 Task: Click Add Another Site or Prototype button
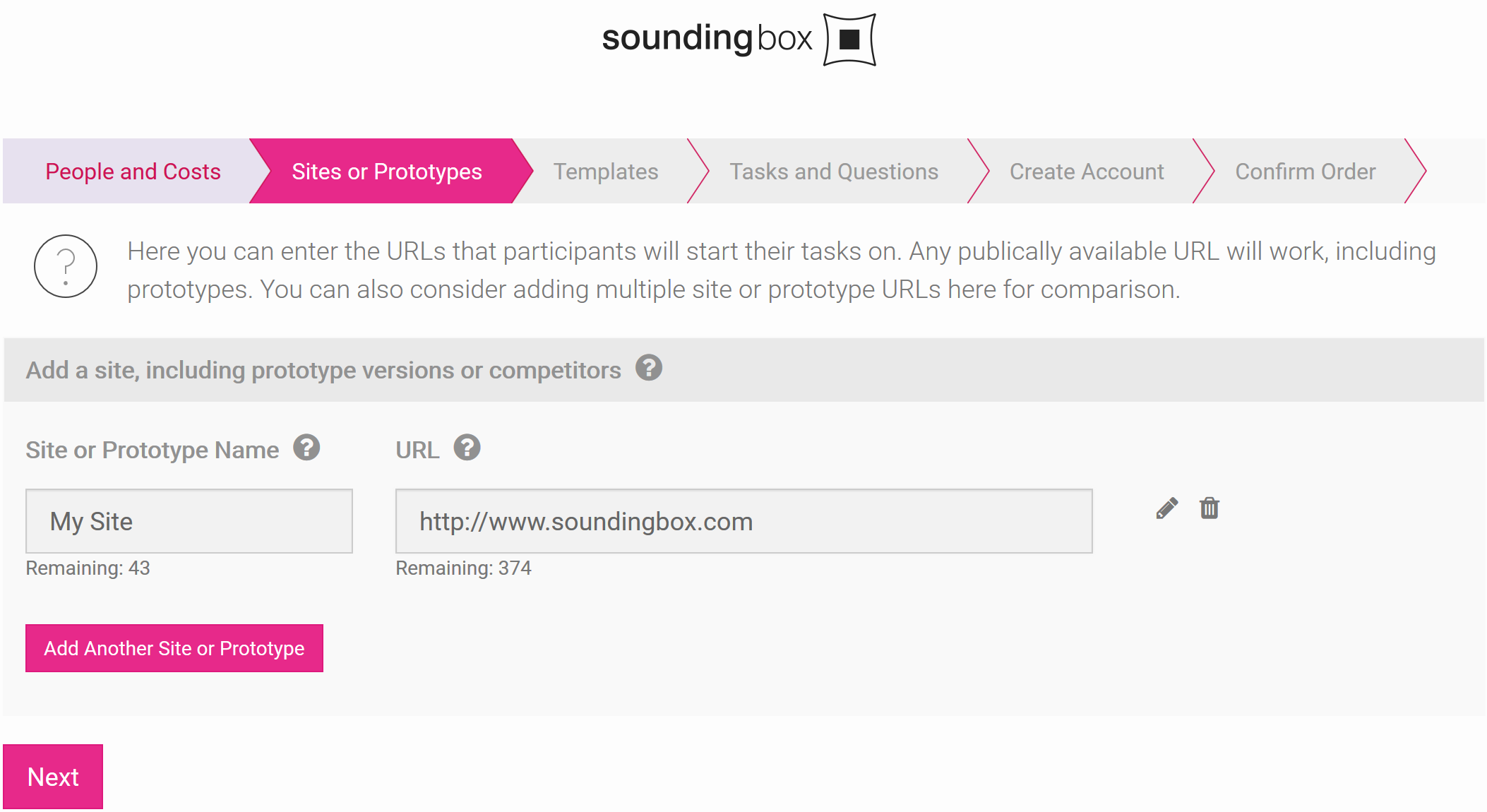click(174, 648)
